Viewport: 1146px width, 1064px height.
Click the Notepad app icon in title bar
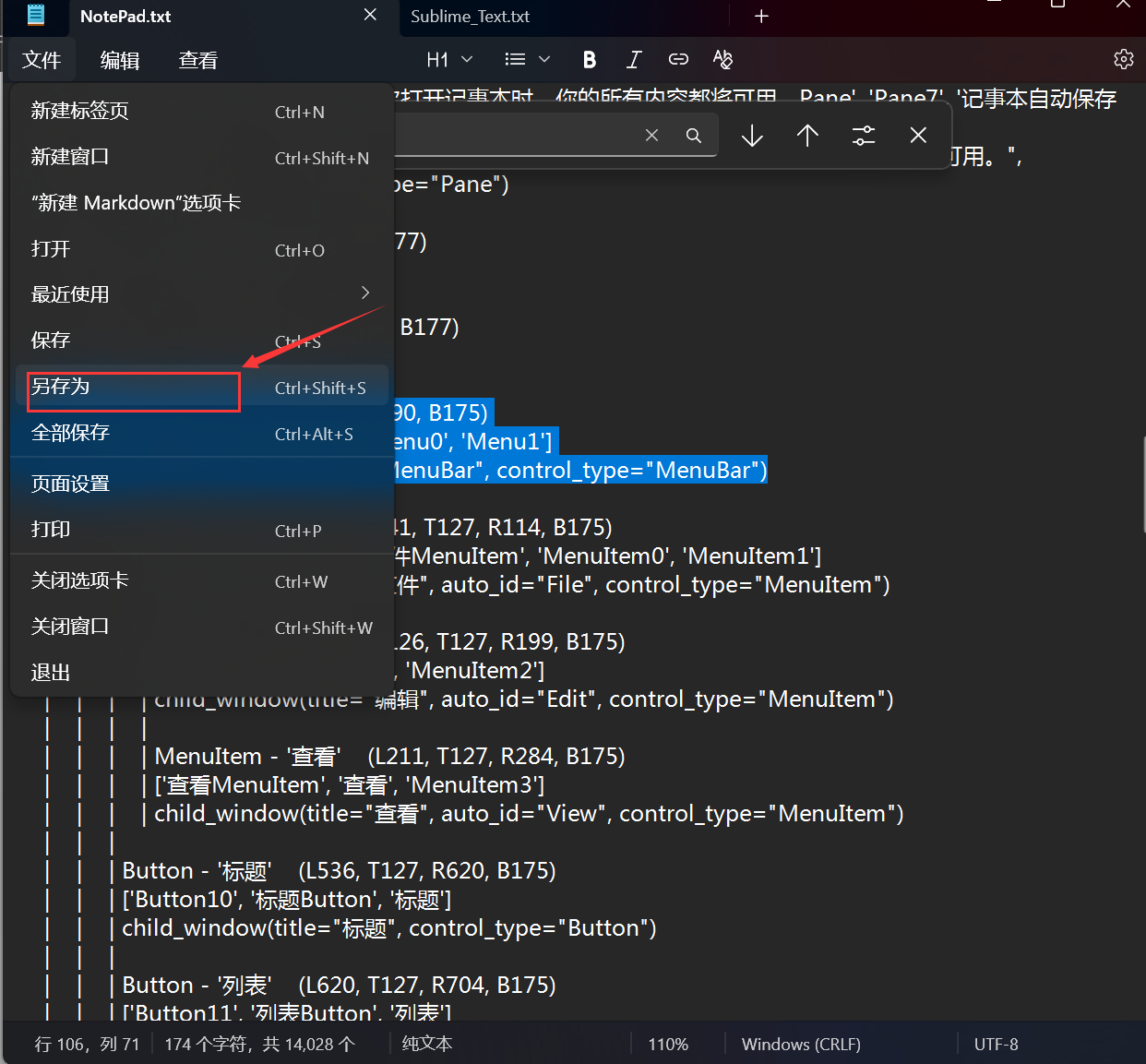coord(36,15)
